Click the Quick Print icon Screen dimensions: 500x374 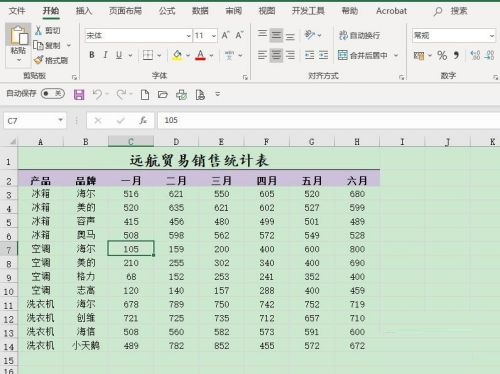[x=182, y=95]
